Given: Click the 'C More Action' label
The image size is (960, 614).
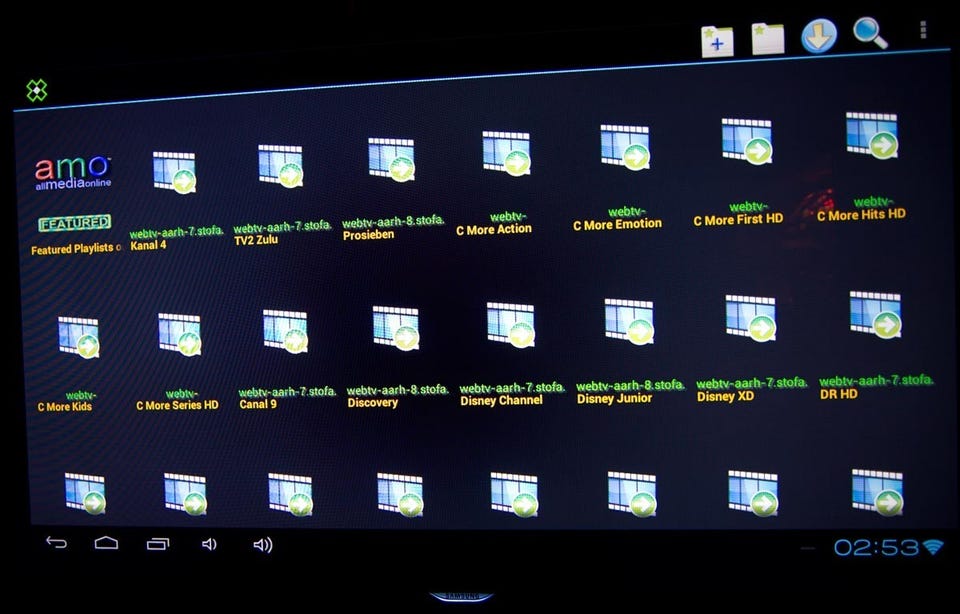Looking at the screenshot, I should [493, 230].
